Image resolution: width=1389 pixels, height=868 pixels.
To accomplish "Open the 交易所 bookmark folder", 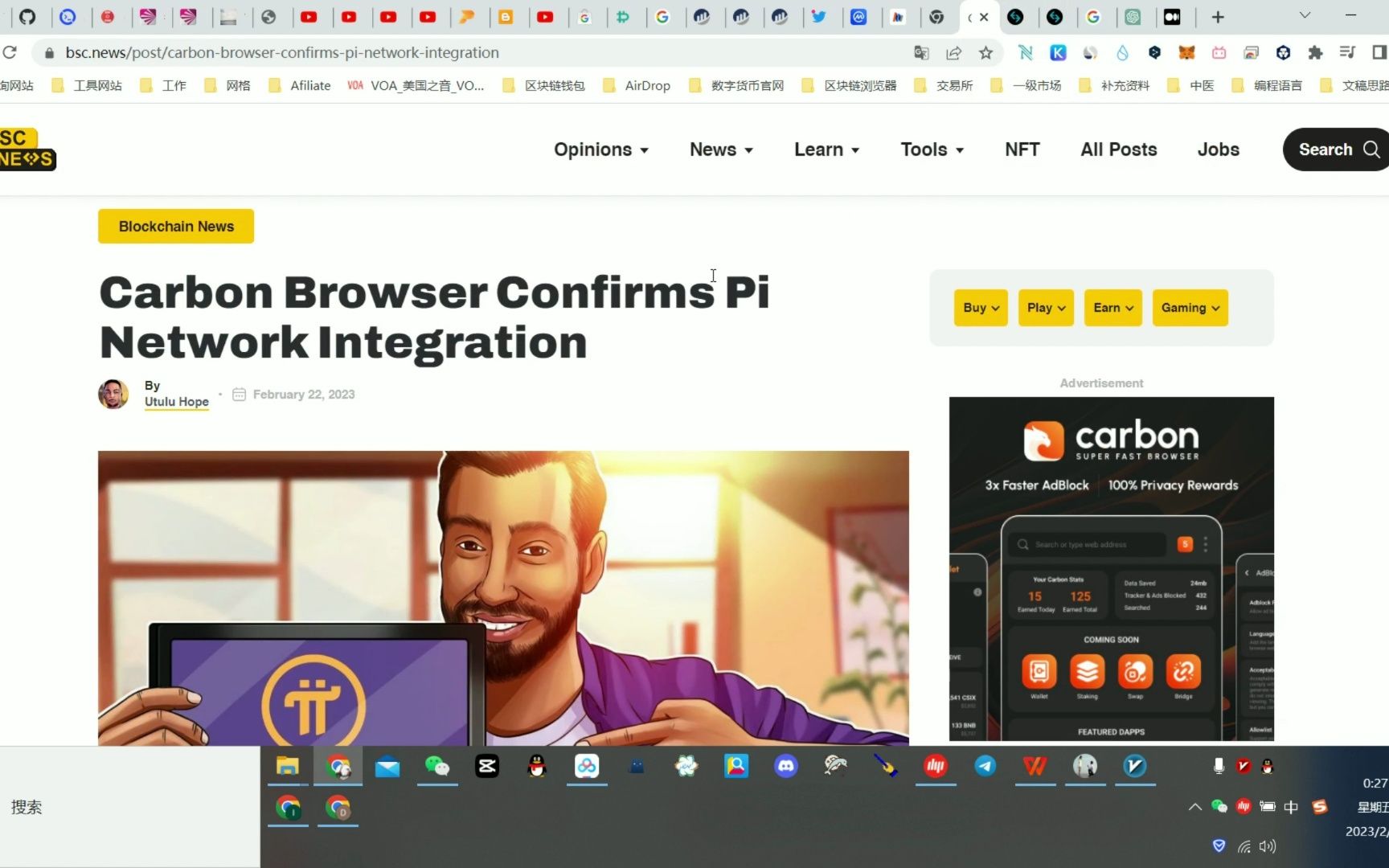I will [944, 86].
